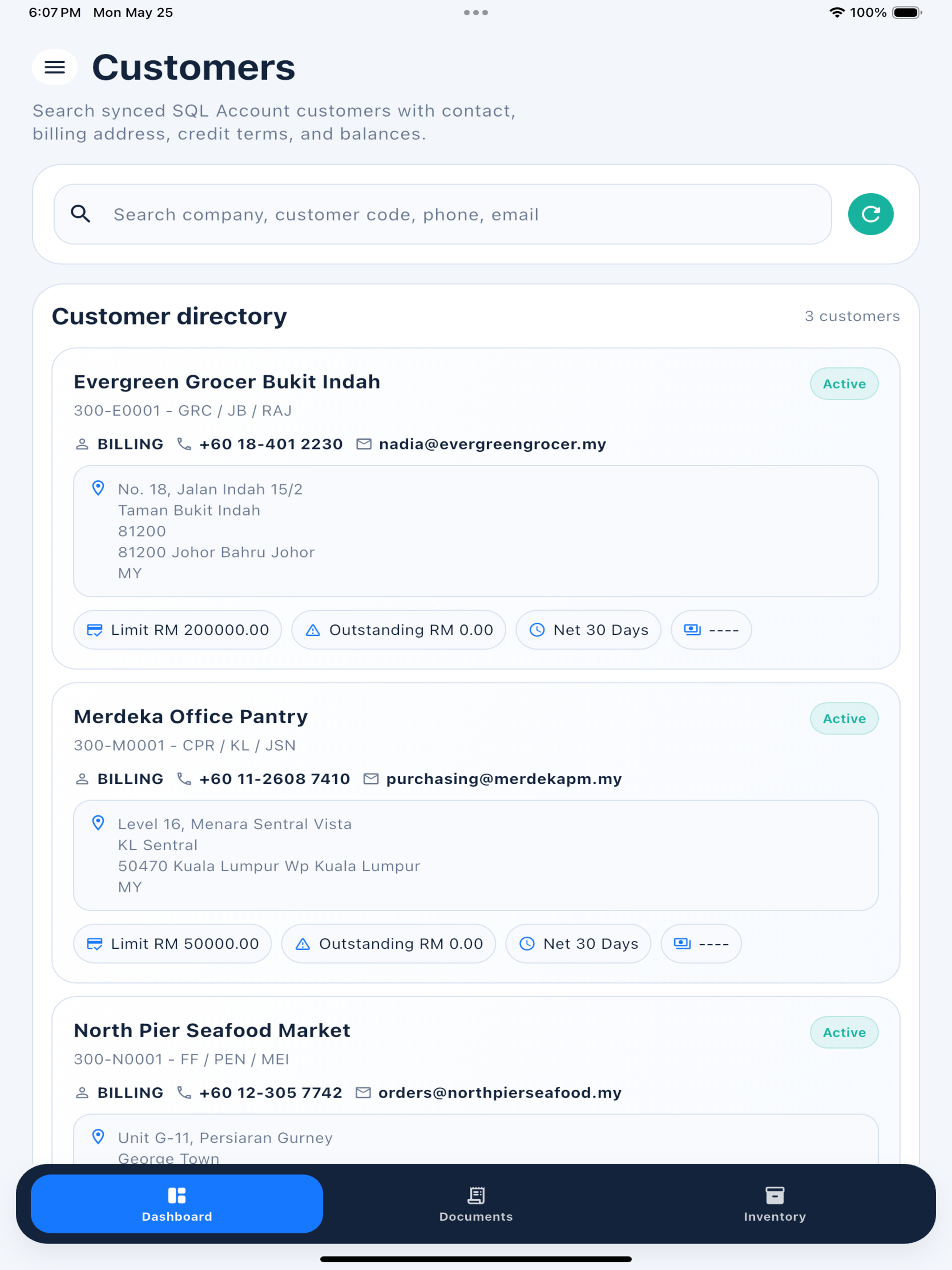Switch to the Inventory tab
Image resolution: width=952 pixels, height=1270 pixels.
coord(774,1204)
